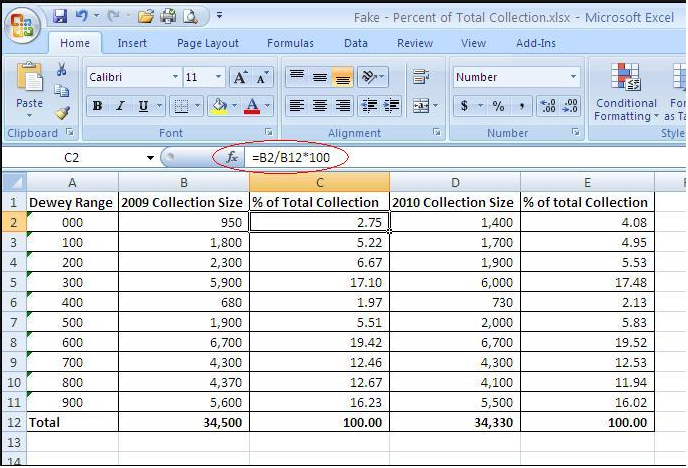Click the Cut scissors icon

pos(62,70)
